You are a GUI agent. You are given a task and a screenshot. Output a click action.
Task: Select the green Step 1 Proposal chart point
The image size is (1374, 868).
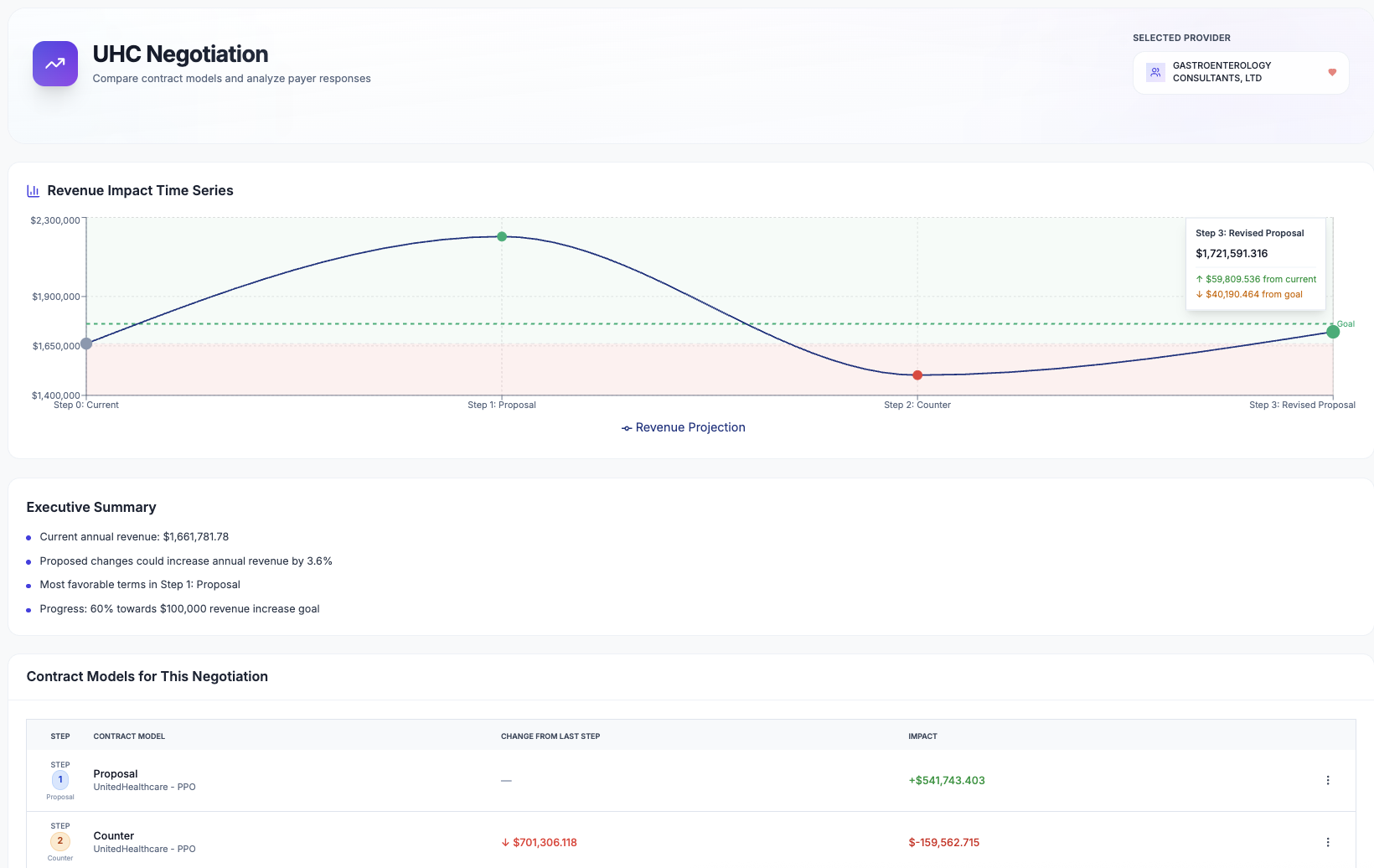(x=502, y=236)
